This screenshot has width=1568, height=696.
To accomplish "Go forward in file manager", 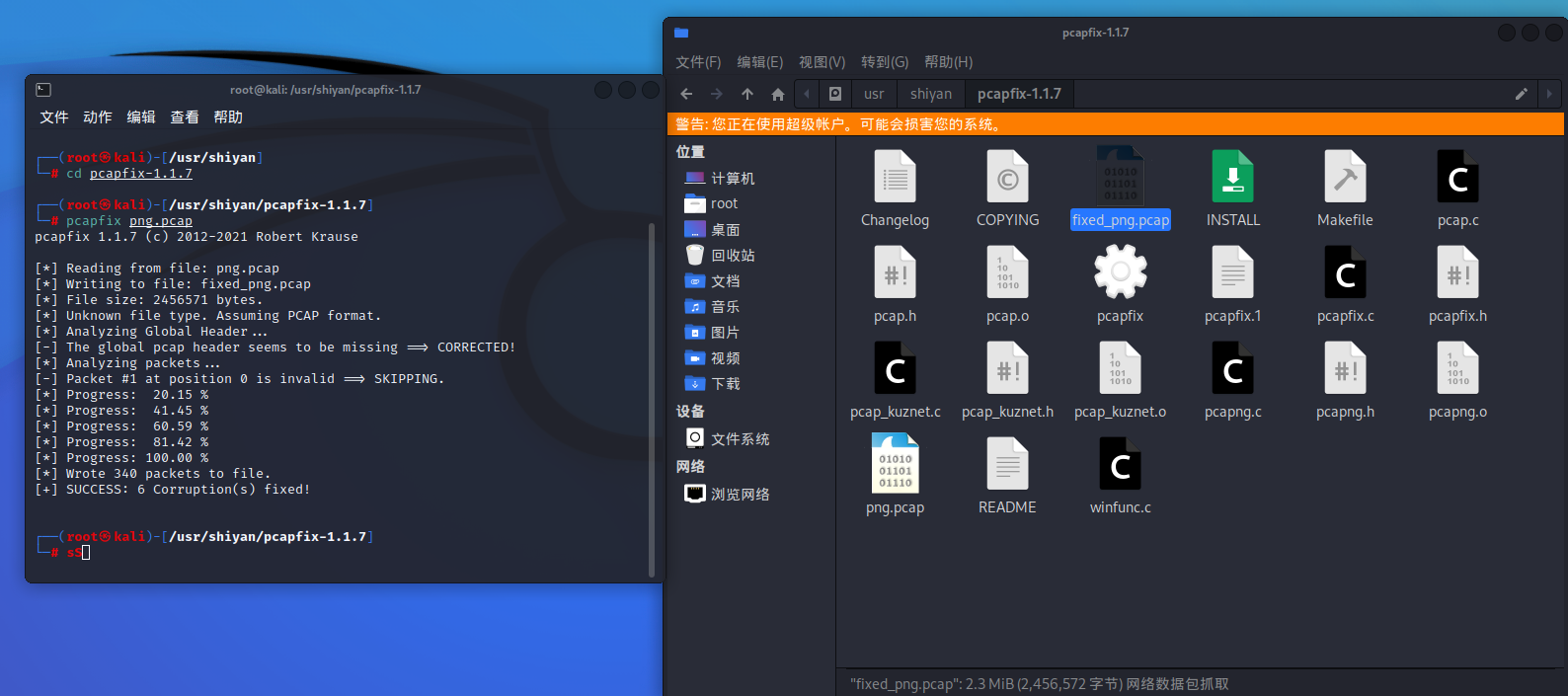I will [x=717, y=94].
